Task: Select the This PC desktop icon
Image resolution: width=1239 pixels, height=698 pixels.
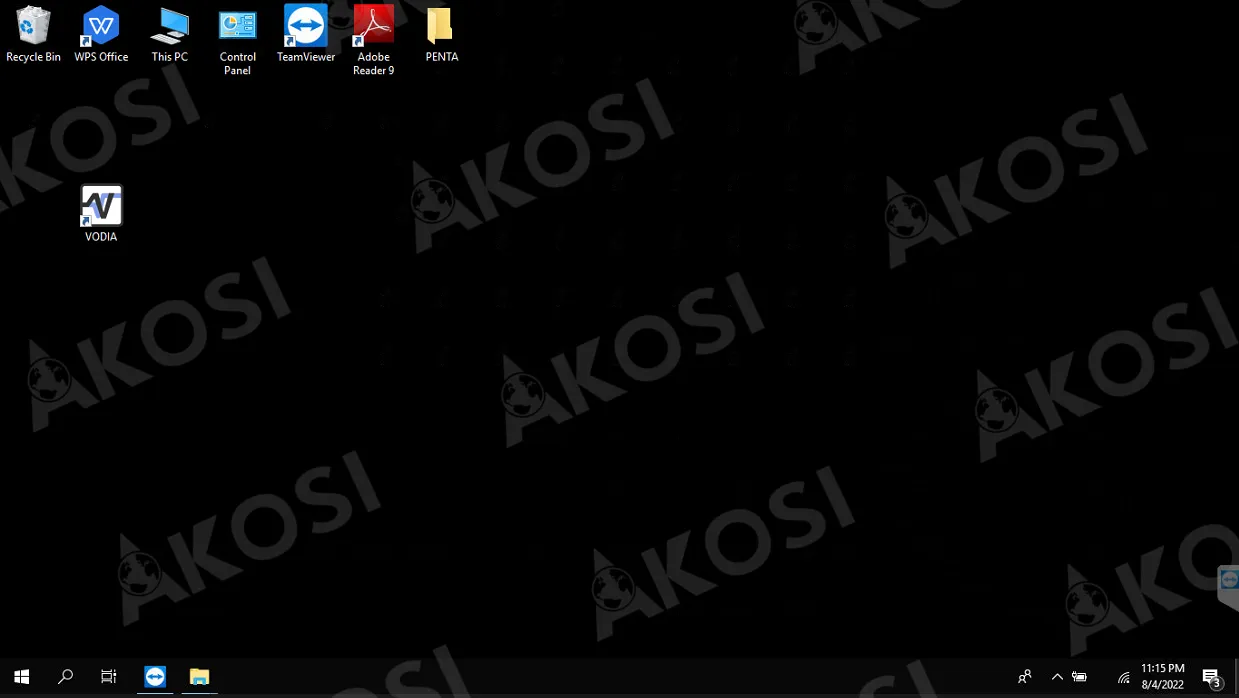Action: click(169, 35)
